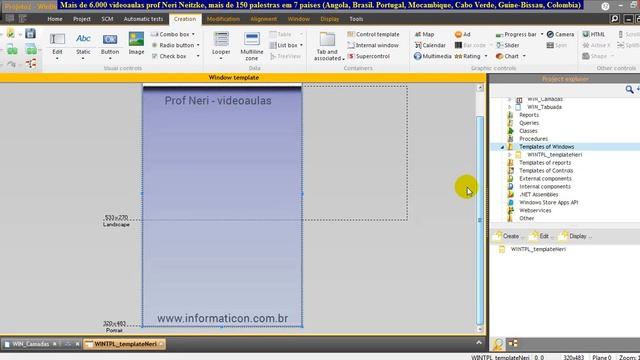Collapse the Templates of Windows node
The height and width of the screenshot is (360, 640).
click(502, 147)
